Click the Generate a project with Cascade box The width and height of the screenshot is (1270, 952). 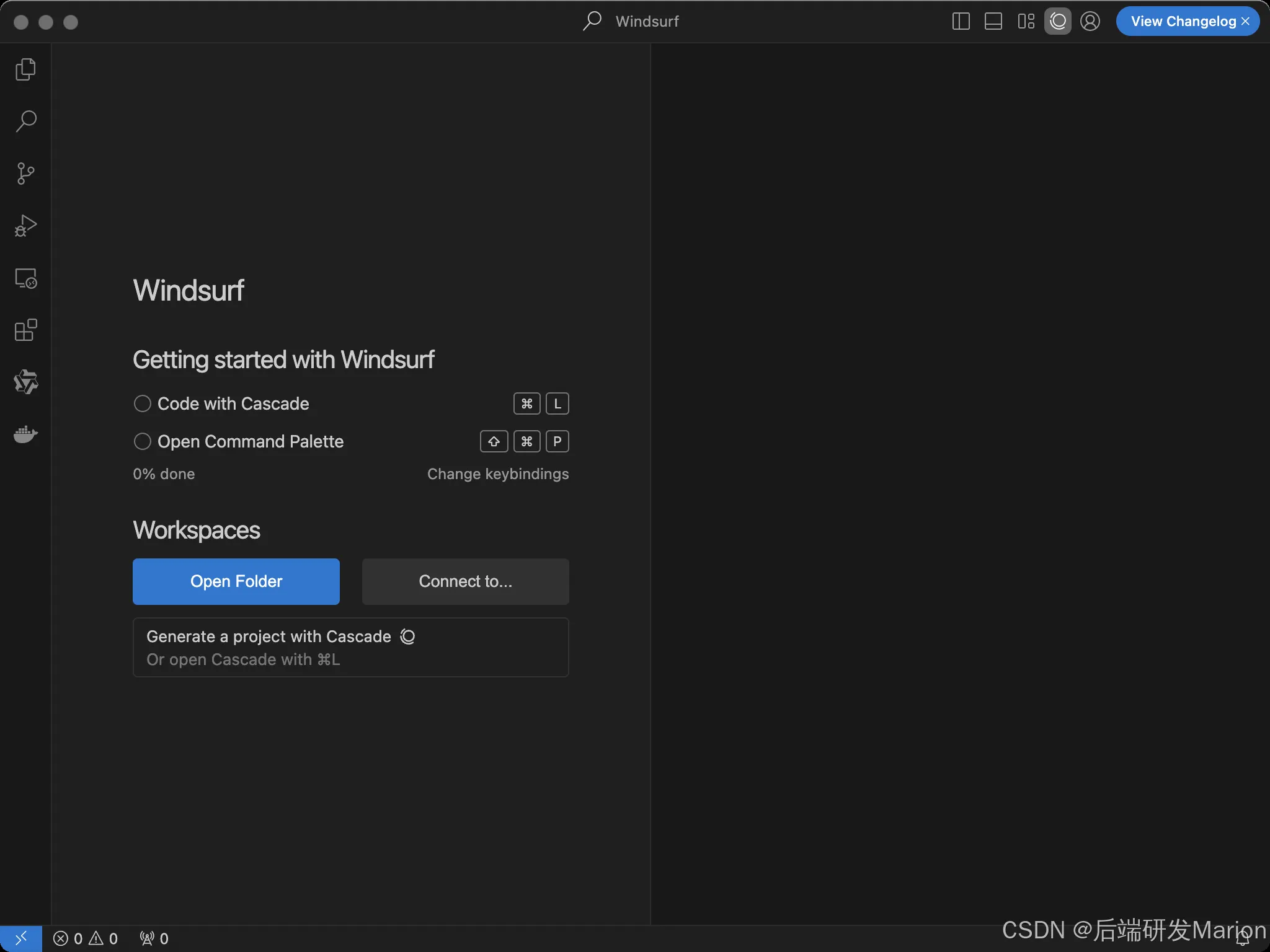tap(351, 647)
